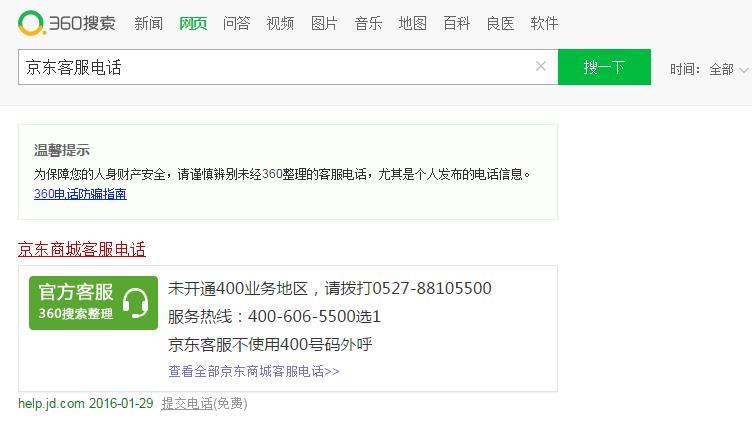752x424 pixels.
Task: Click the 温馨提示 heading
Action: tap(62, 150)
